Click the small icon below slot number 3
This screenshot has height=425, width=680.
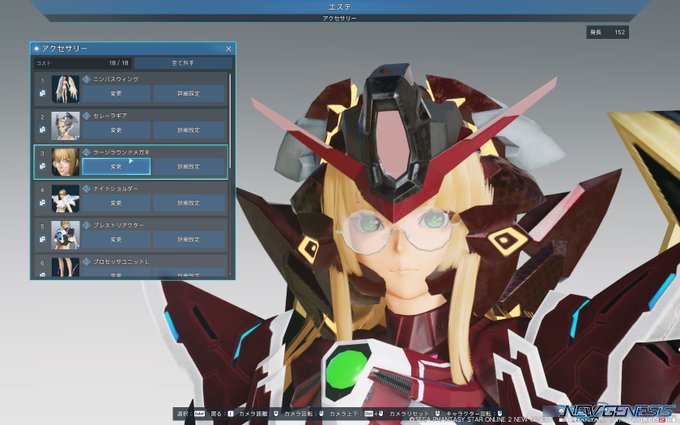42,166
